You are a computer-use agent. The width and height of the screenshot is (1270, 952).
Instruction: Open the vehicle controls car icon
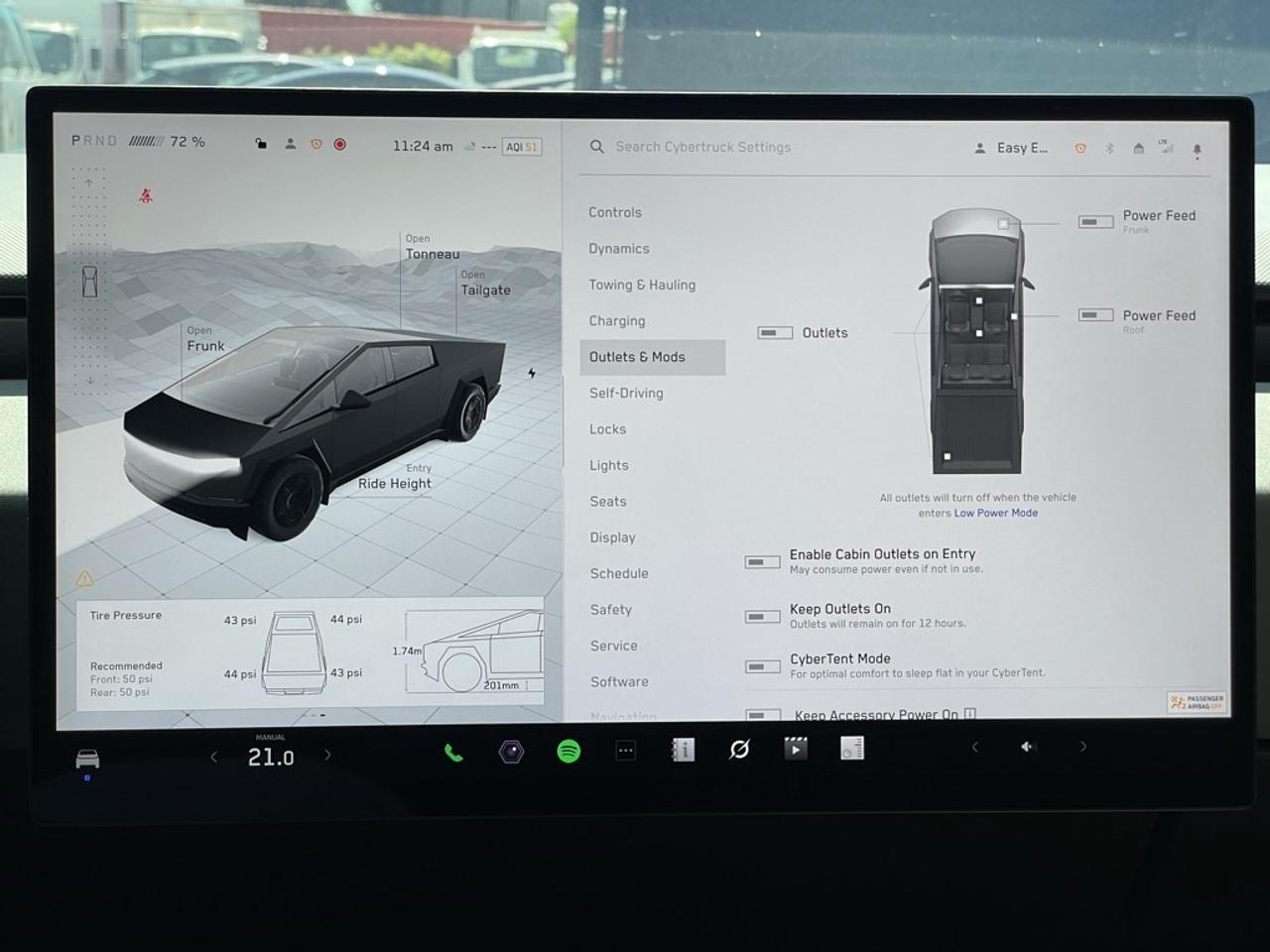click(x=87, y=759)
